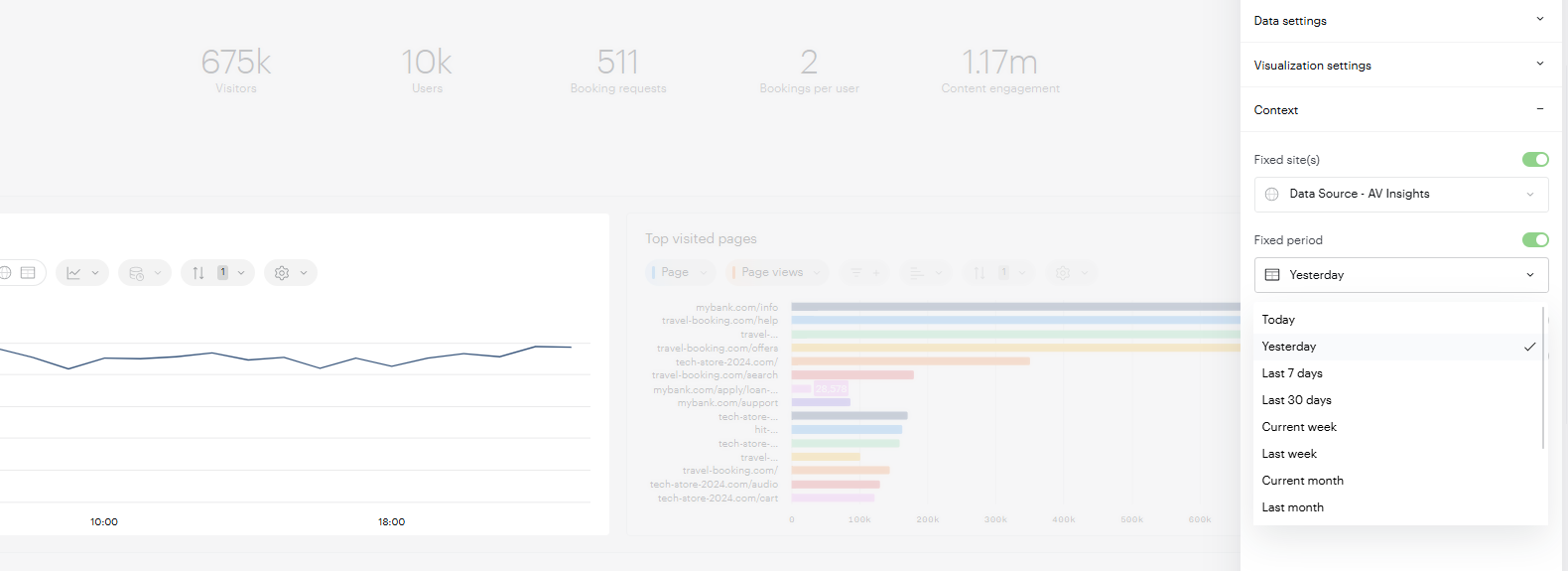
Task: Open the chart gear settings menu
Action: pyautogui.click(x=291, y=273)
